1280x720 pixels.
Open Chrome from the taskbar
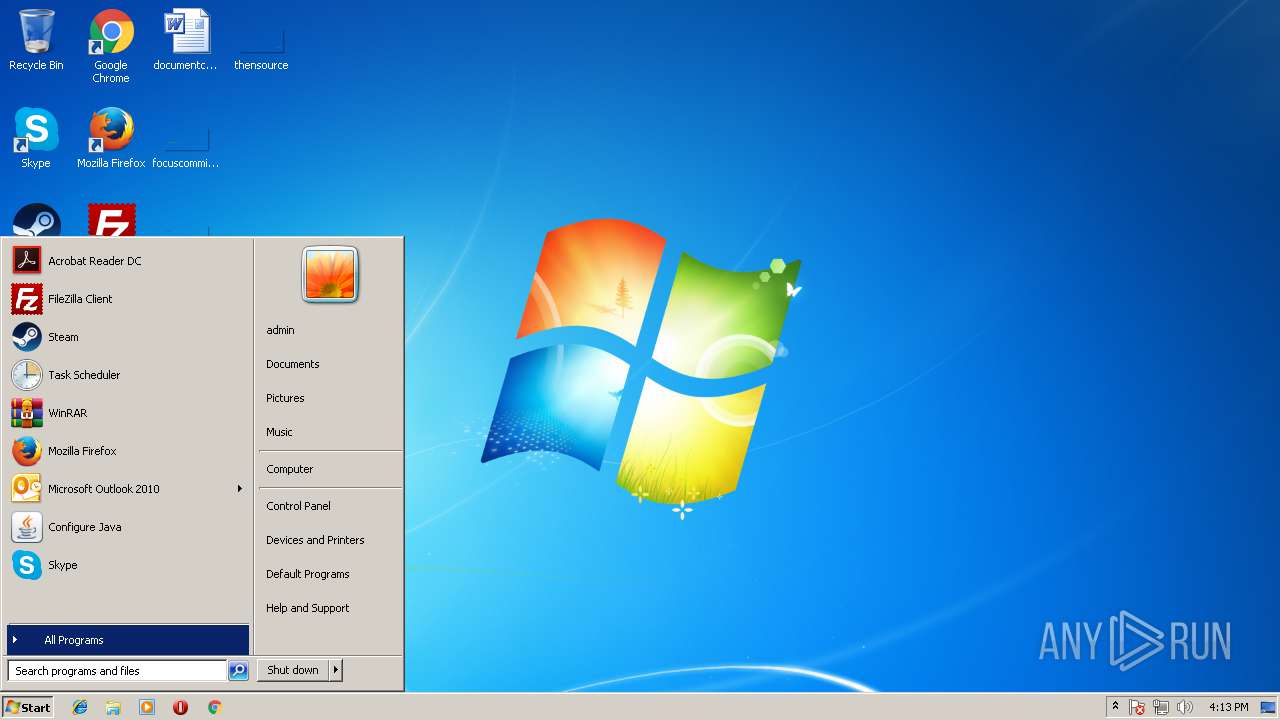(x=214, y=707)
